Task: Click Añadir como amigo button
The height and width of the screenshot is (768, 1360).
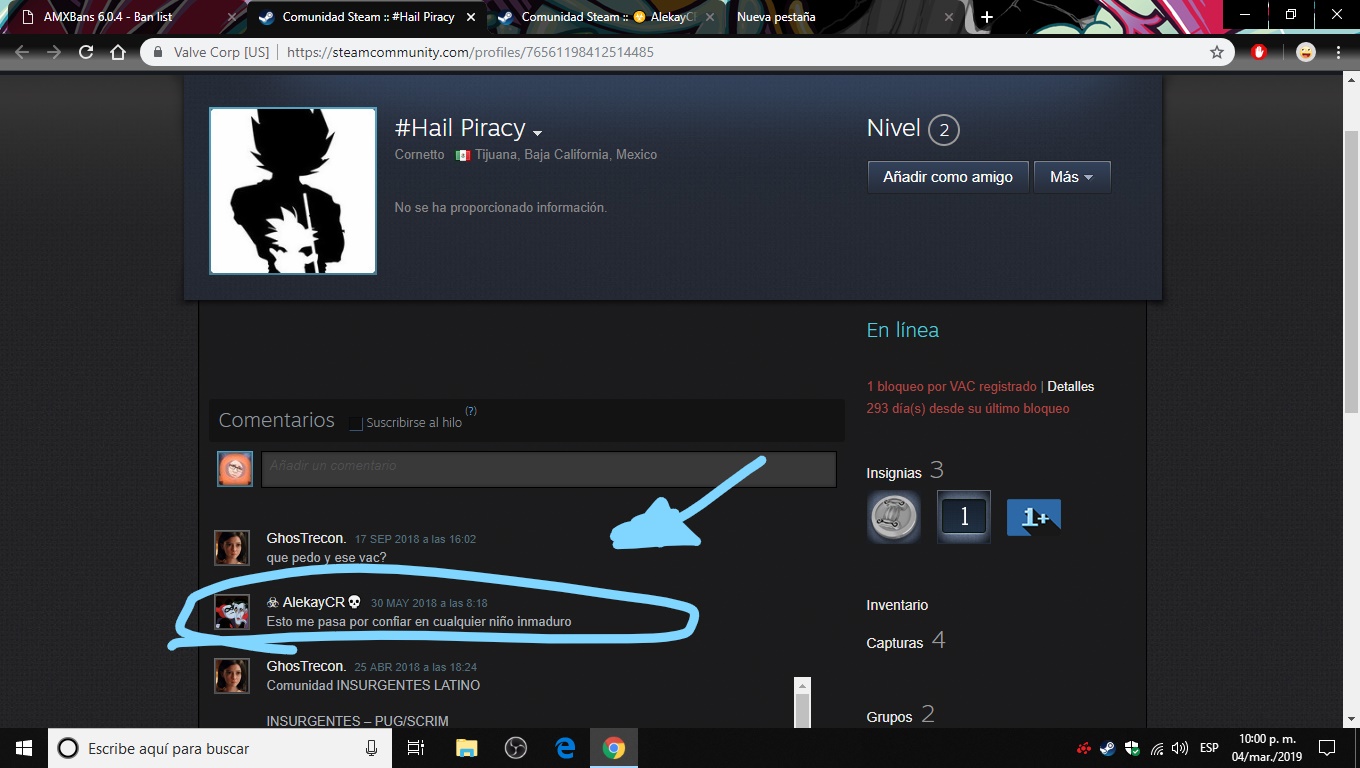Action: (x=948, y=177)
